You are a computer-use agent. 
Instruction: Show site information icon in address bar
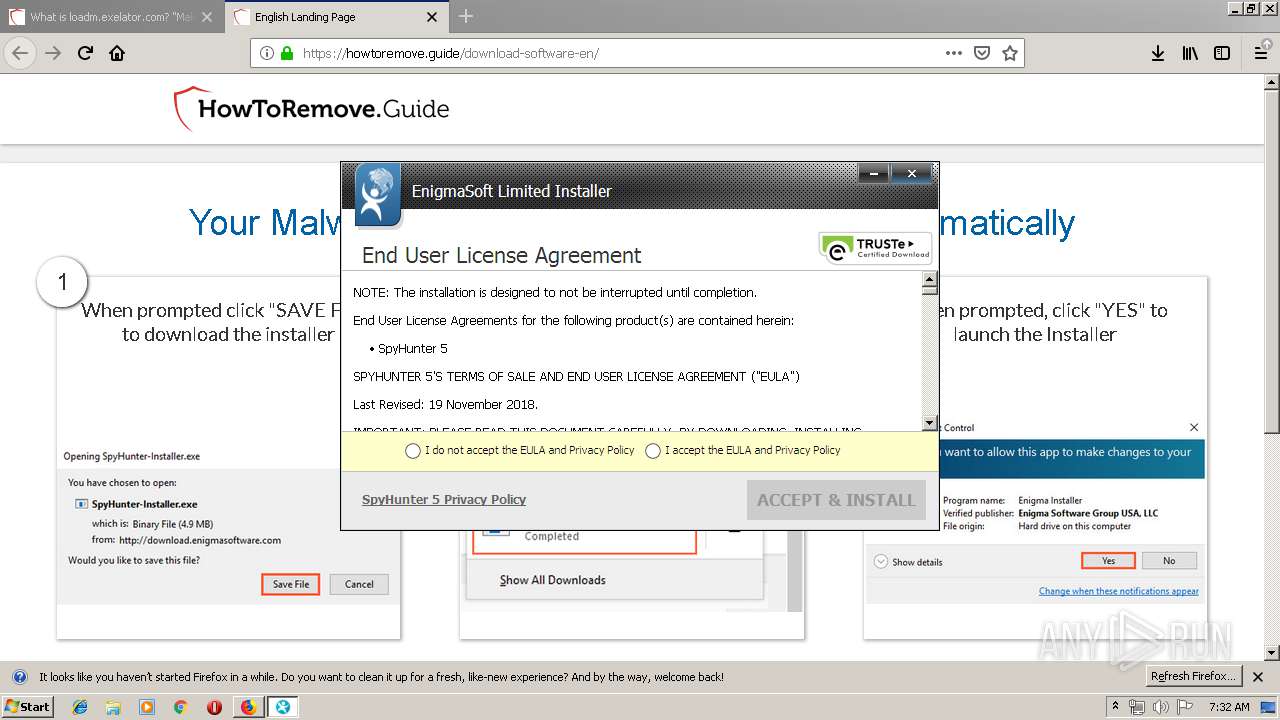point(267,53)
